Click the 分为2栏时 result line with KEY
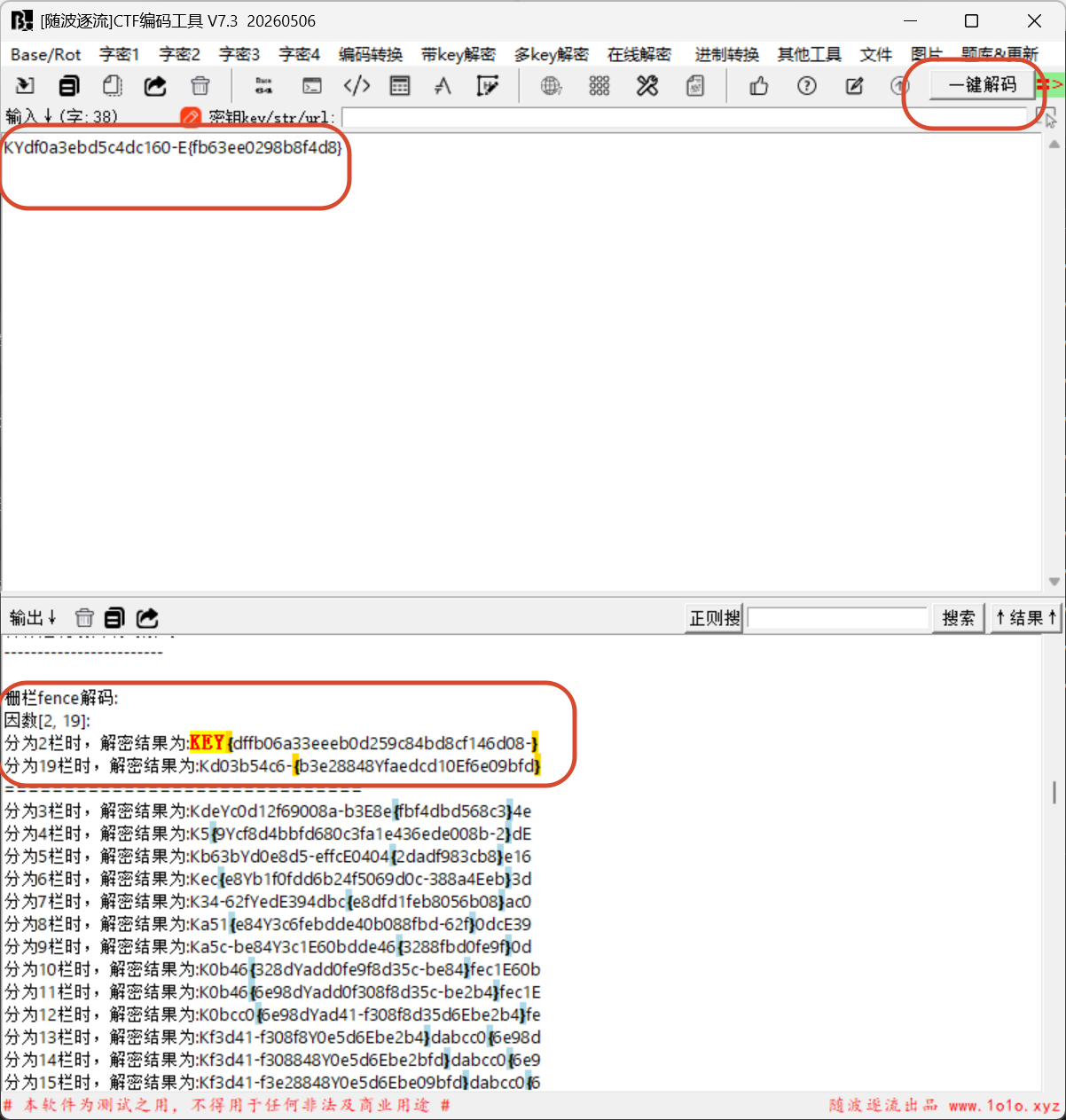 (x=271, y=742)
